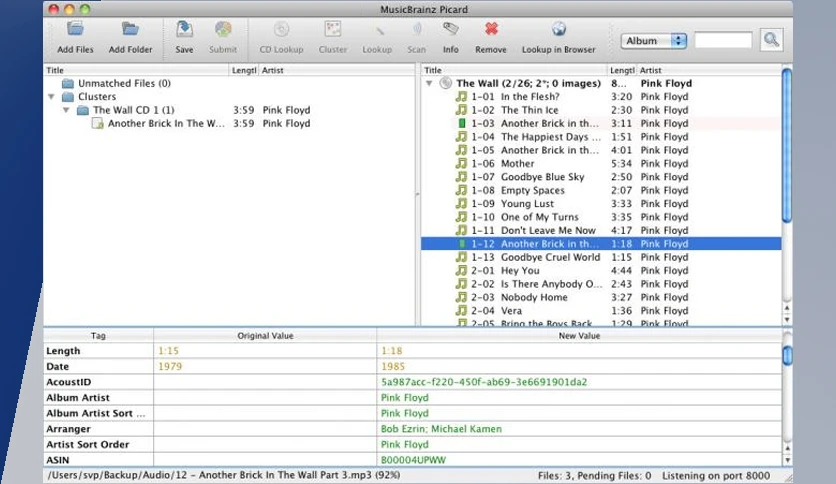Click the Original Value column header
This screenshot has height=484, width=836.
(x=265, y=336)
